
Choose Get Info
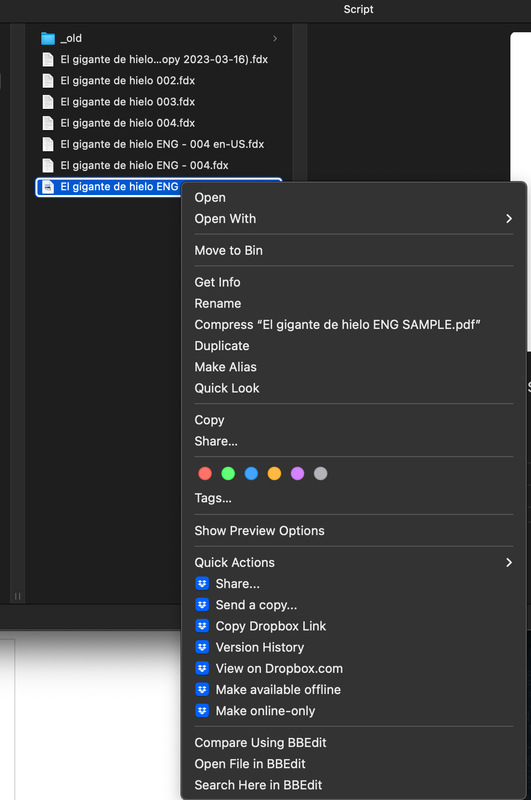(217, 282)
